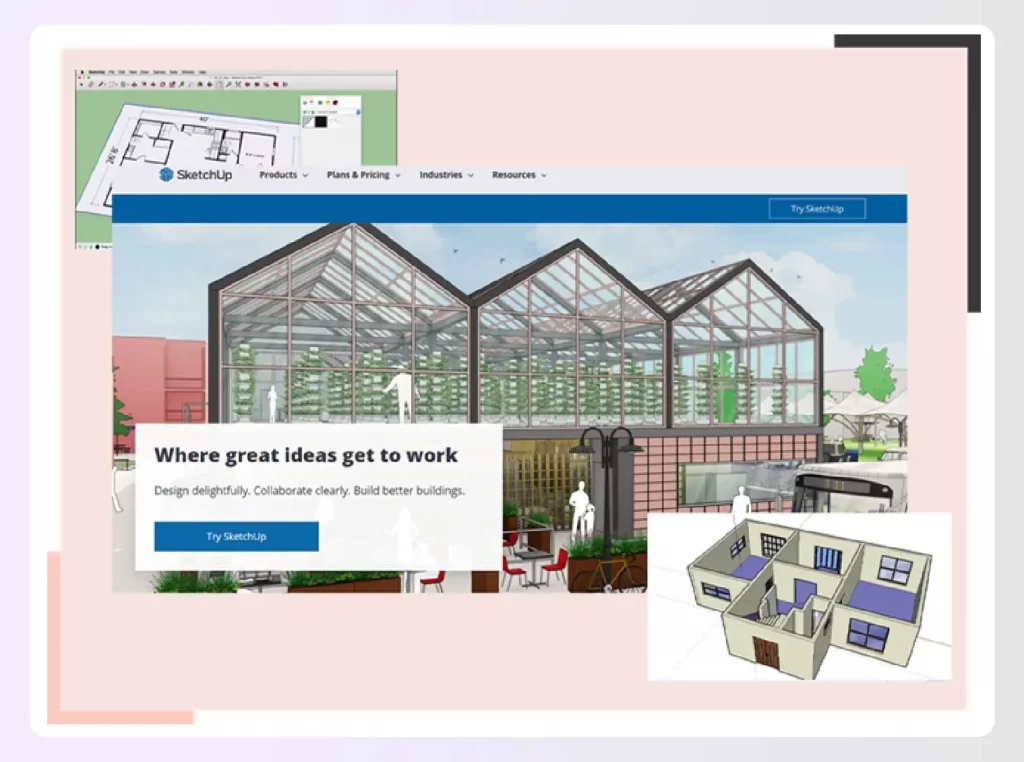This screenshot has width=1024, height=762.
Task: Open the Apple menu icon
Action: click(x=81, y=72)
